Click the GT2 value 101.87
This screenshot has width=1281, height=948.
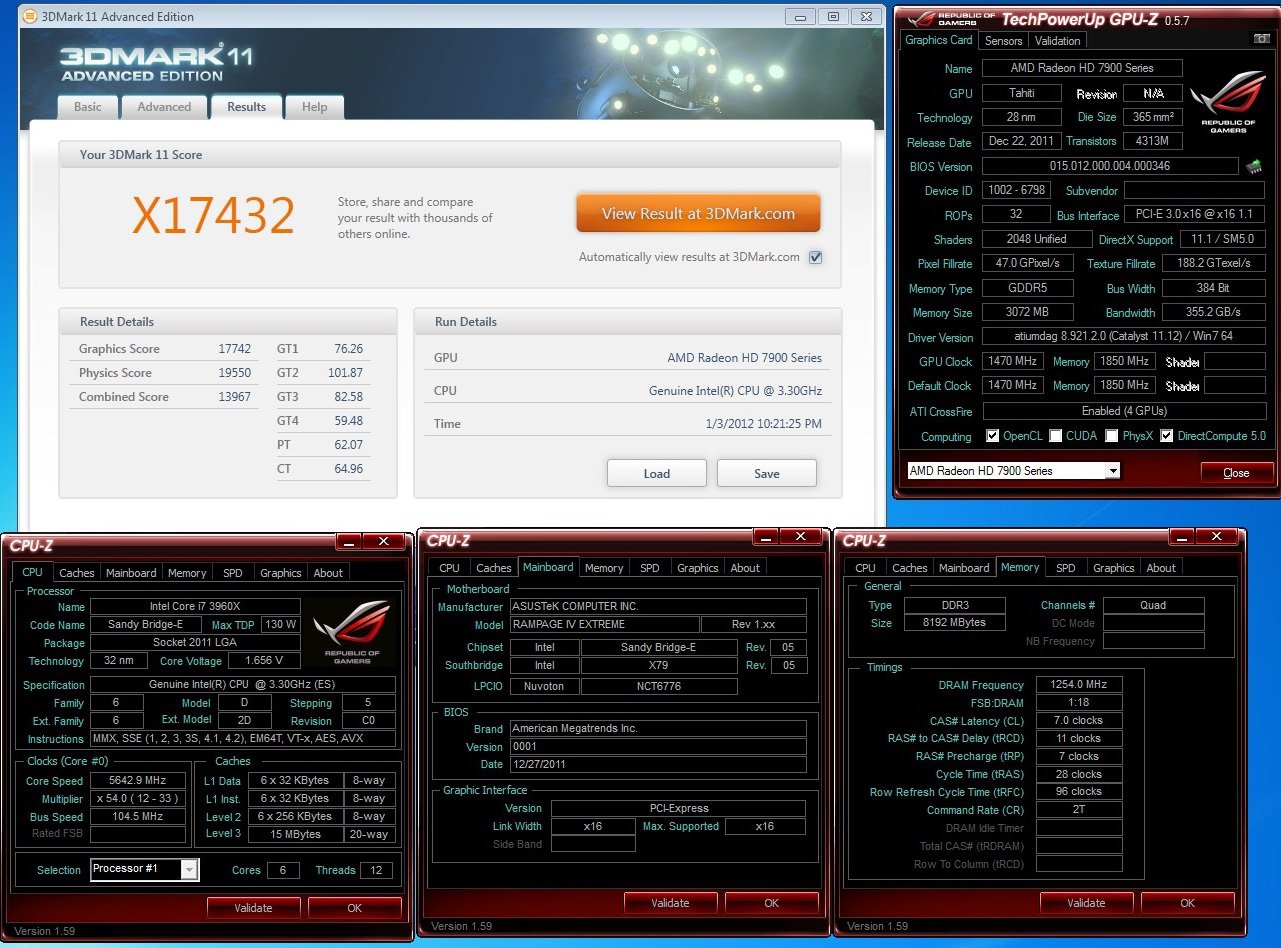[345, 373]
